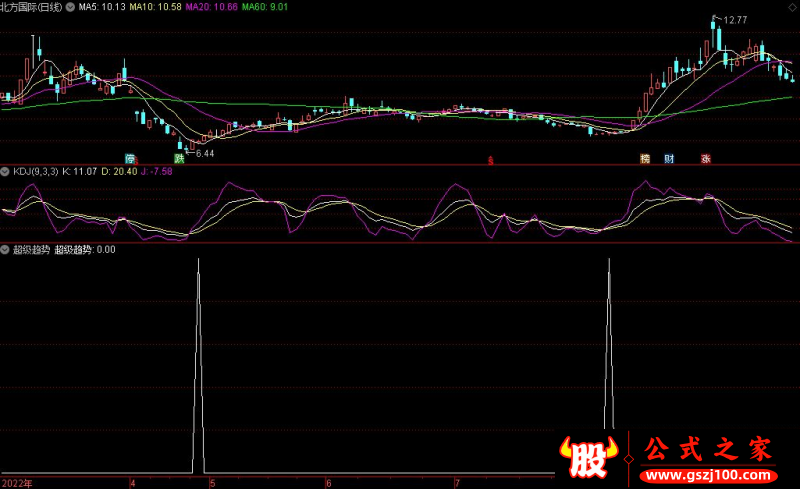Click the 跌 (limit-down) event marker icon

pyautogui.click(x=179, y=159)
